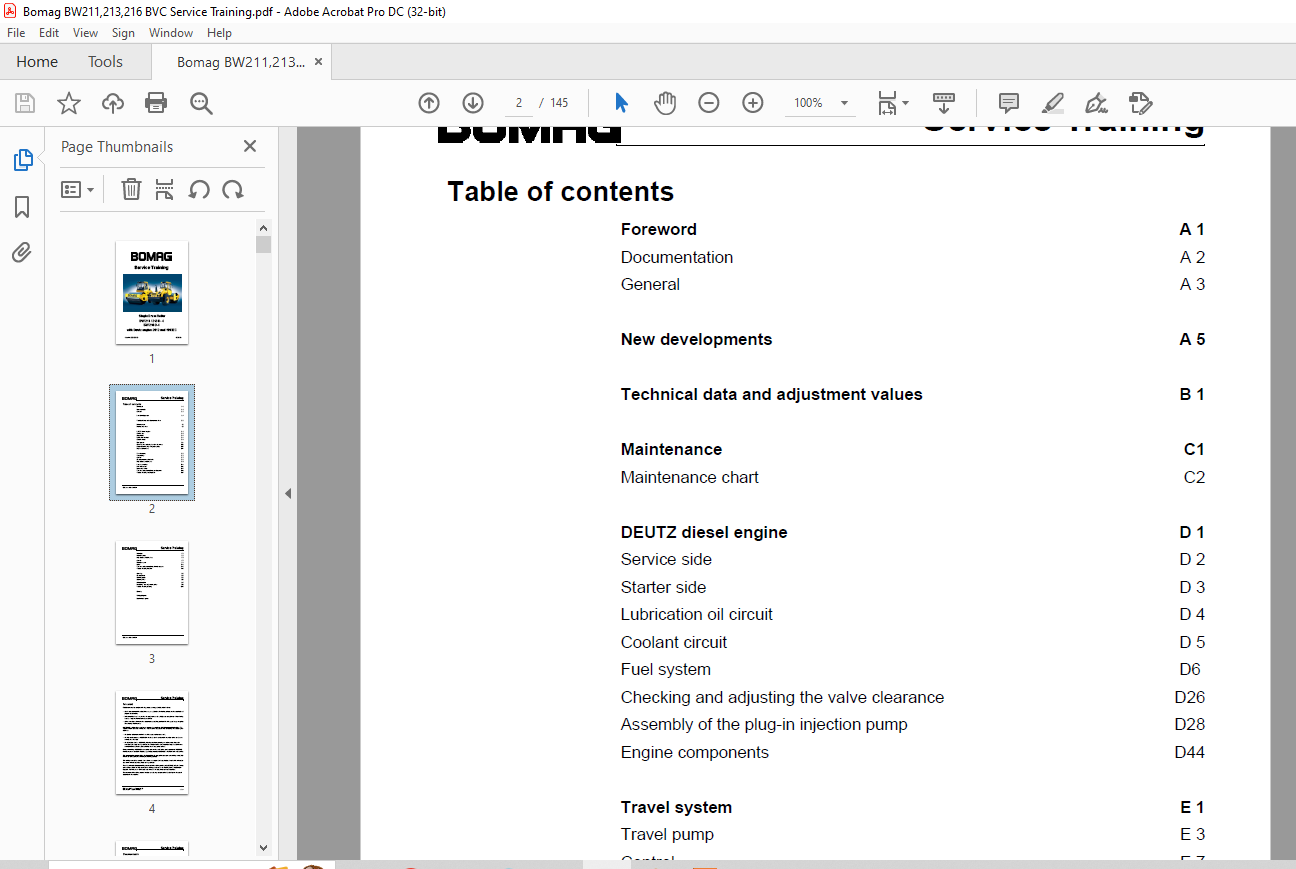The height and width of the screenshot is (869, 1296).
Task: Click the insert pages icon in thumbnails
Action: pyautogui.click(x=165, y=189)
